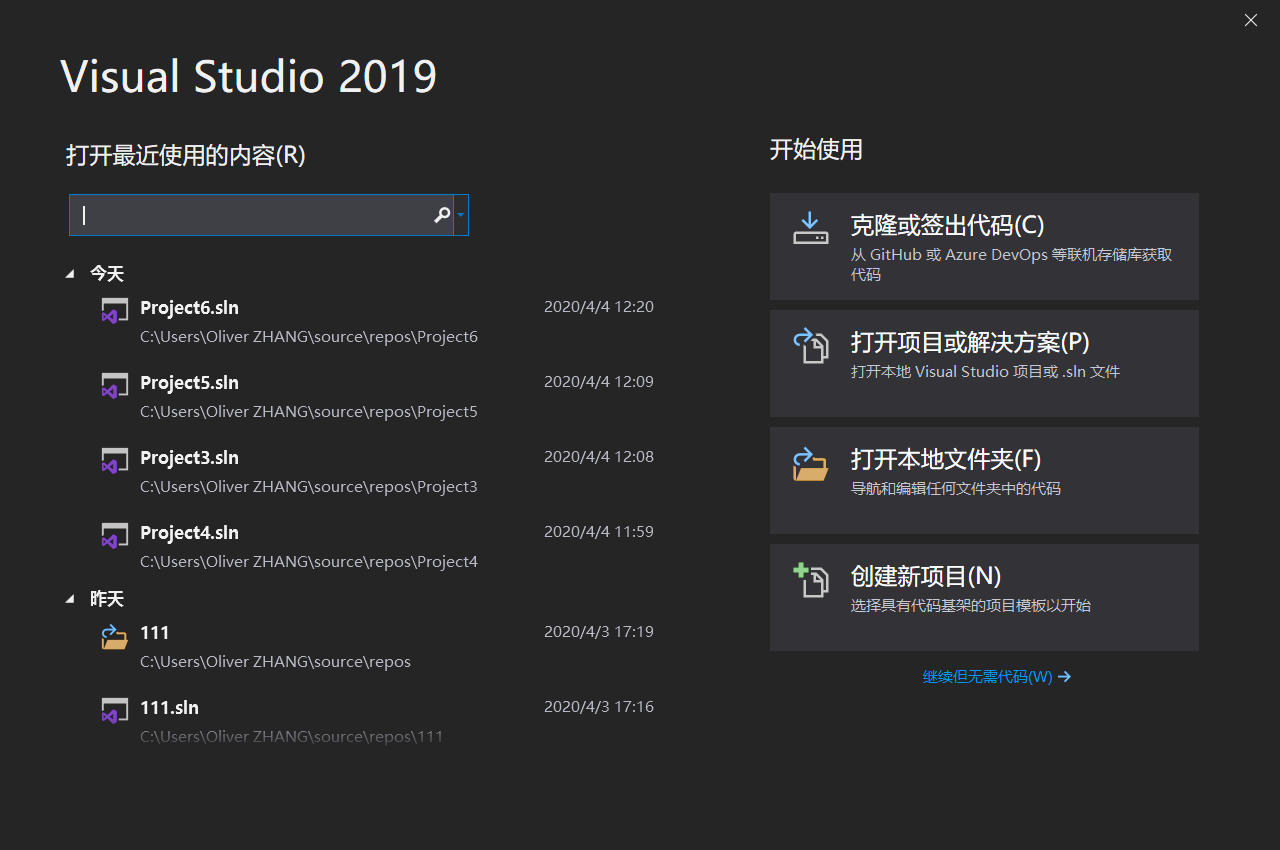Click the Project4.sln solution icon
This screenshot has width=1280, height=850.
115,535
